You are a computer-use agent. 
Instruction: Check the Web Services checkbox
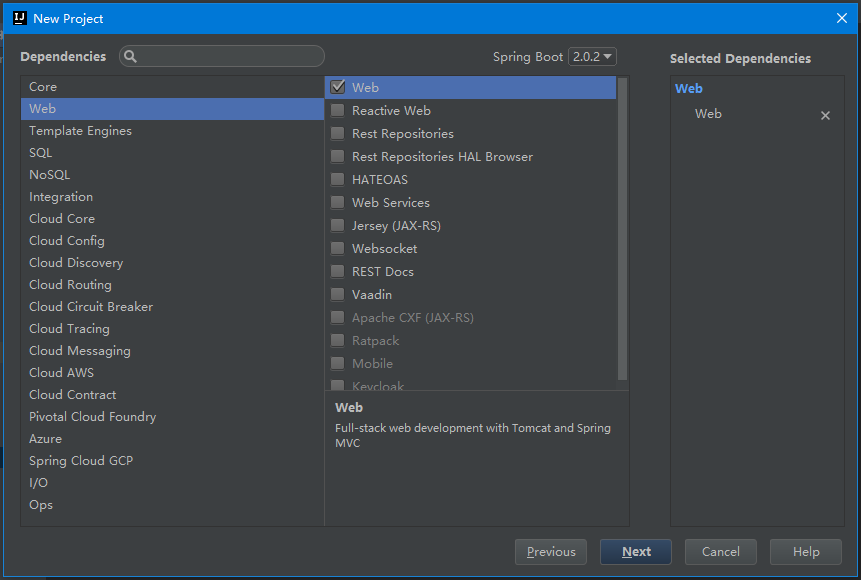click(338, 203)
